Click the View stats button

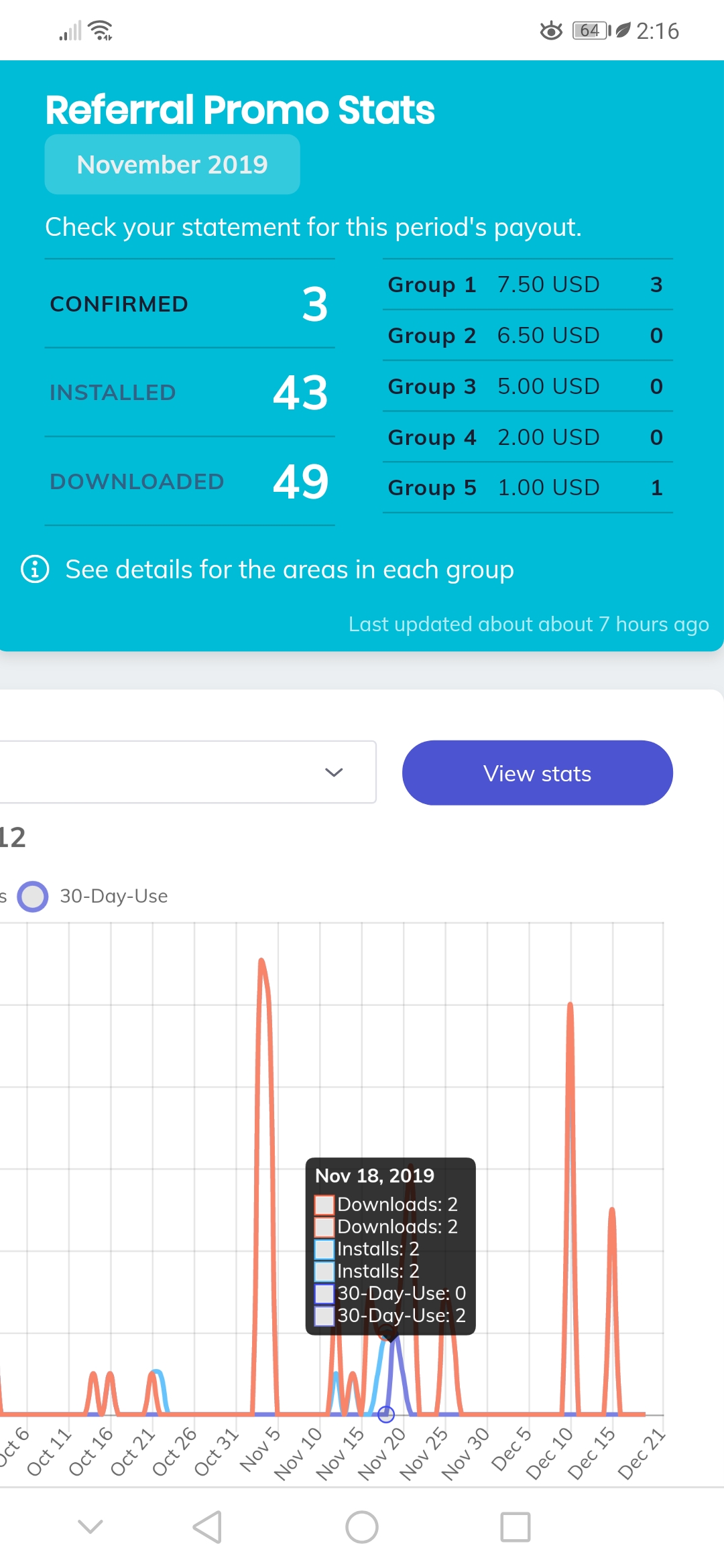pos(538,773)
